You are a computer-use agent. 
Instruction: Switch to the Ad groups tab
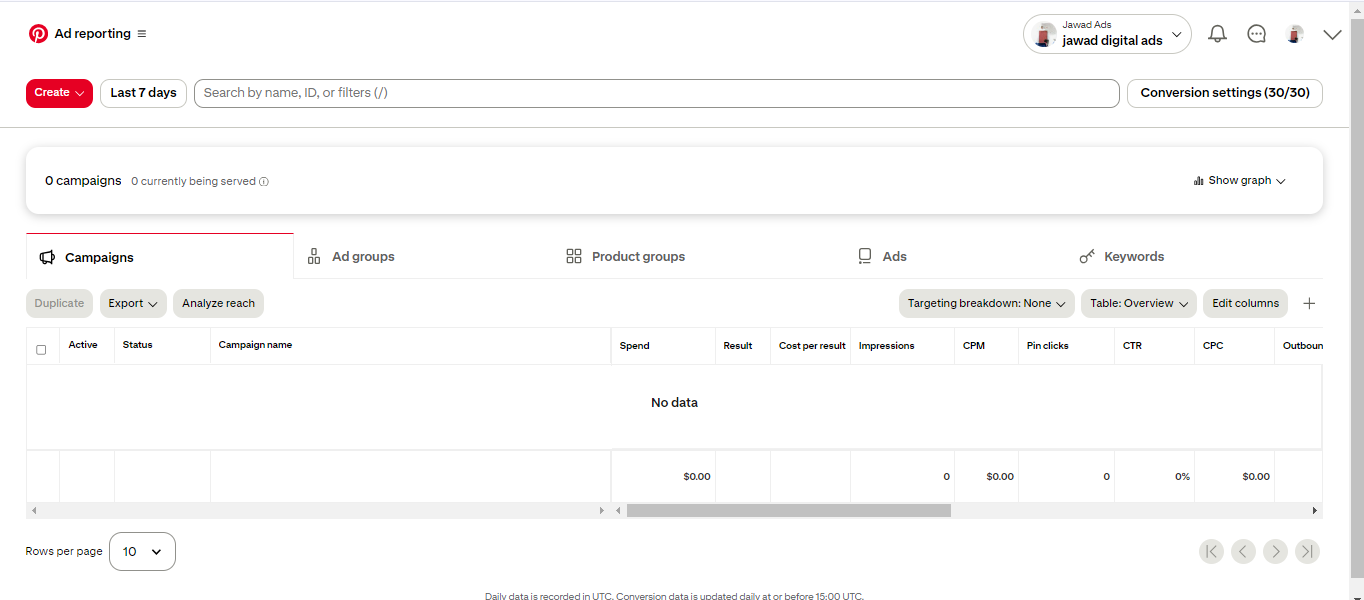[351, 257]
